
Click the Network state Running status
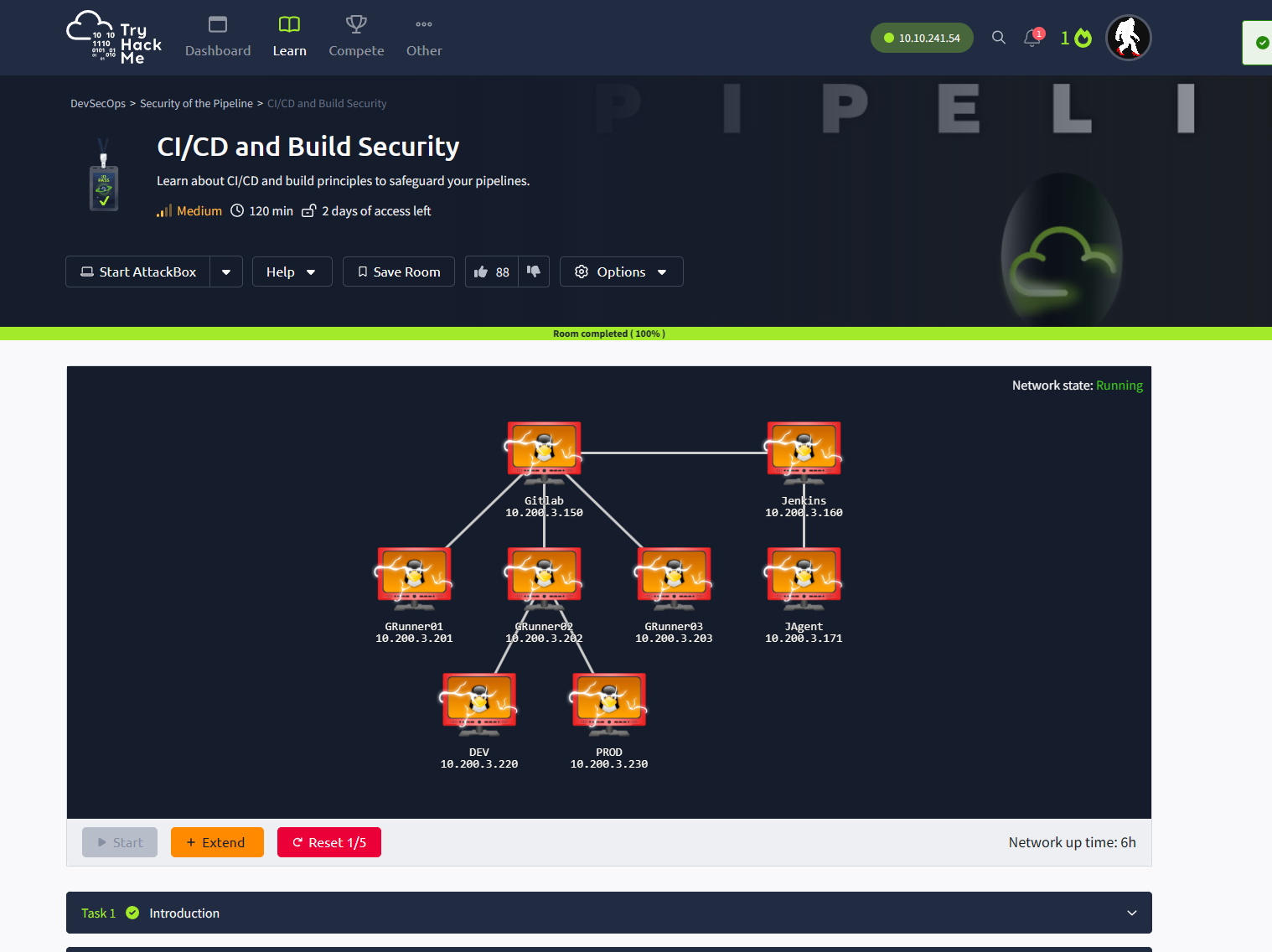coord(1078,385)
